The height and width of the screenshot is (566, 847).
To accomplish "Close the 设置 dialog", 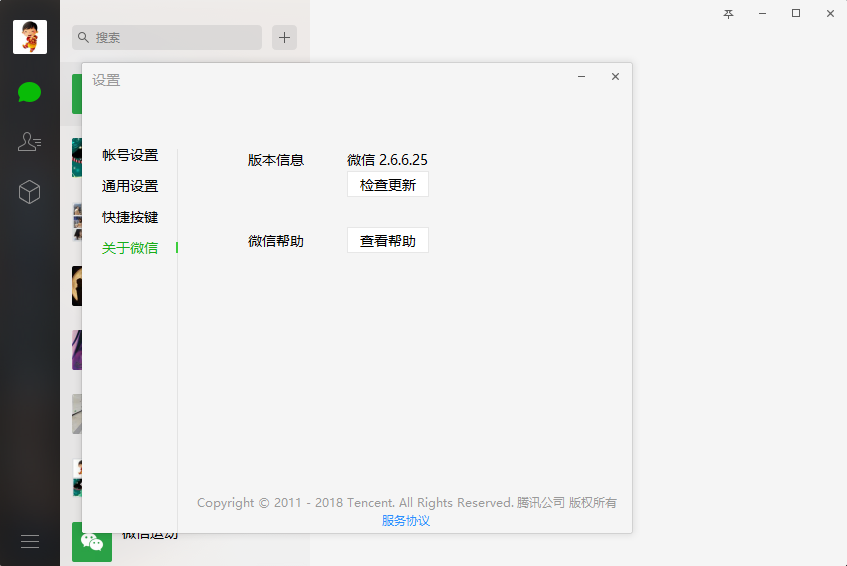I will point(615,77).
